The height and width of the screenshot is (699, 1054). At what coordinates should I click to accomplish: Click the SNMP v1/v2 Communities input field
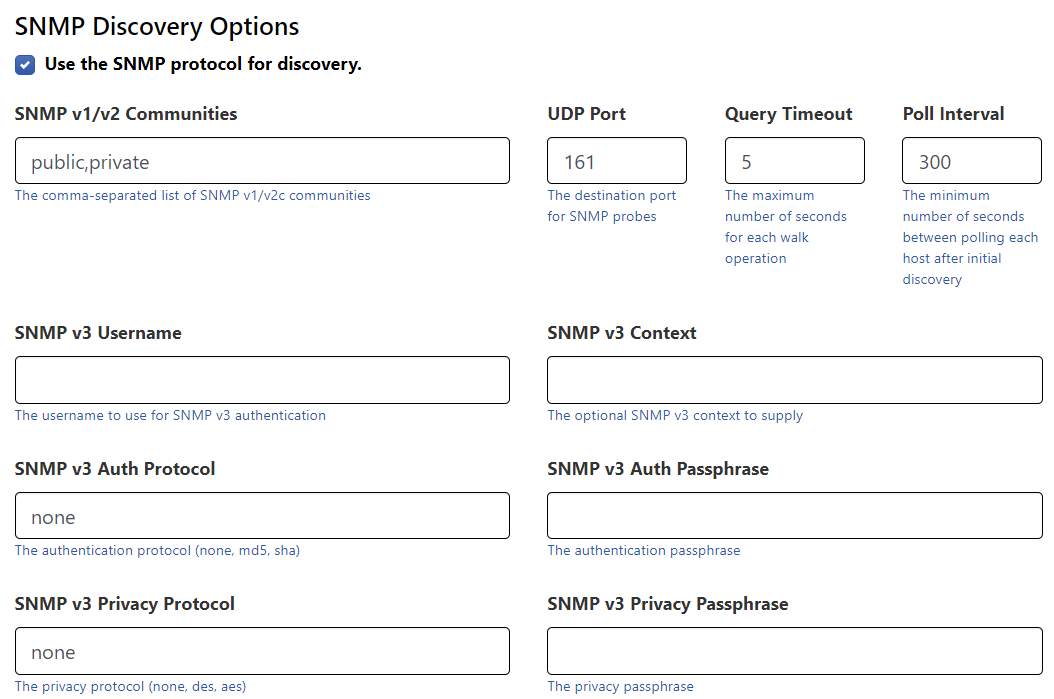pyautogui.click(x=261, y=160)
